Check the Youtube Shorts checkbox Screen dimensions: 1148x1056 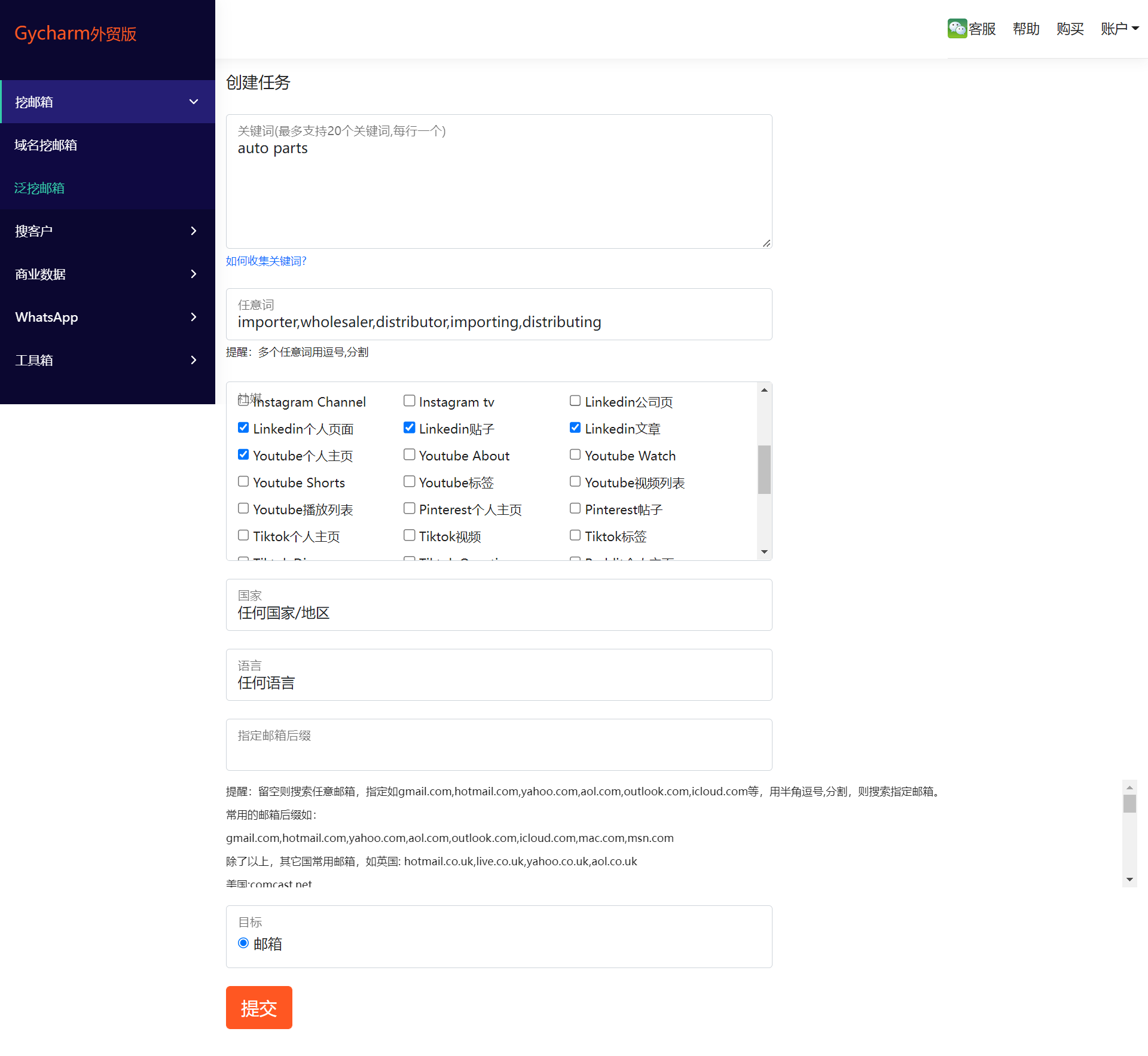coord(243,481)
